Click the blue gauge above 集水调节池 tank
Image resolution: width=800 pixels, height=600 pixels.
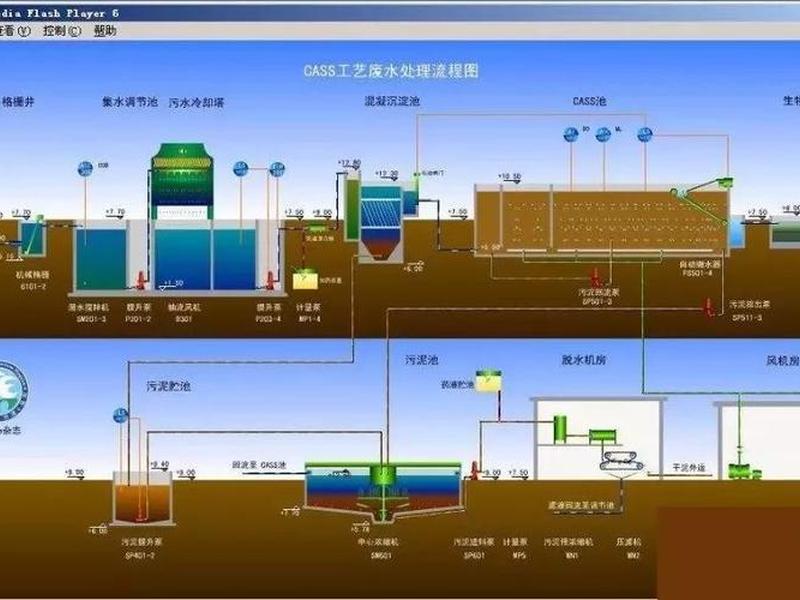tap(85, 169)
